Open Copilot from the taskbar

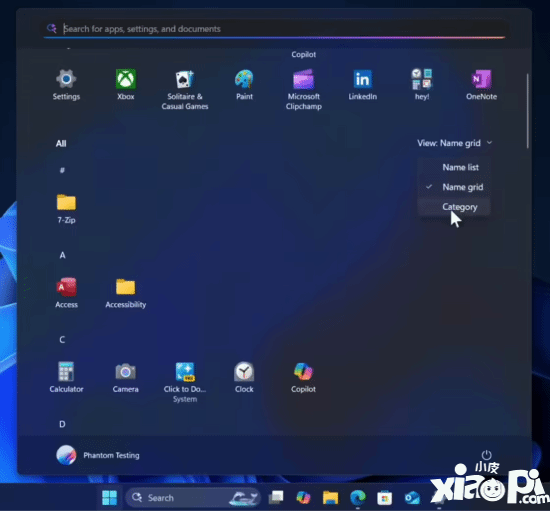point(303,497)
